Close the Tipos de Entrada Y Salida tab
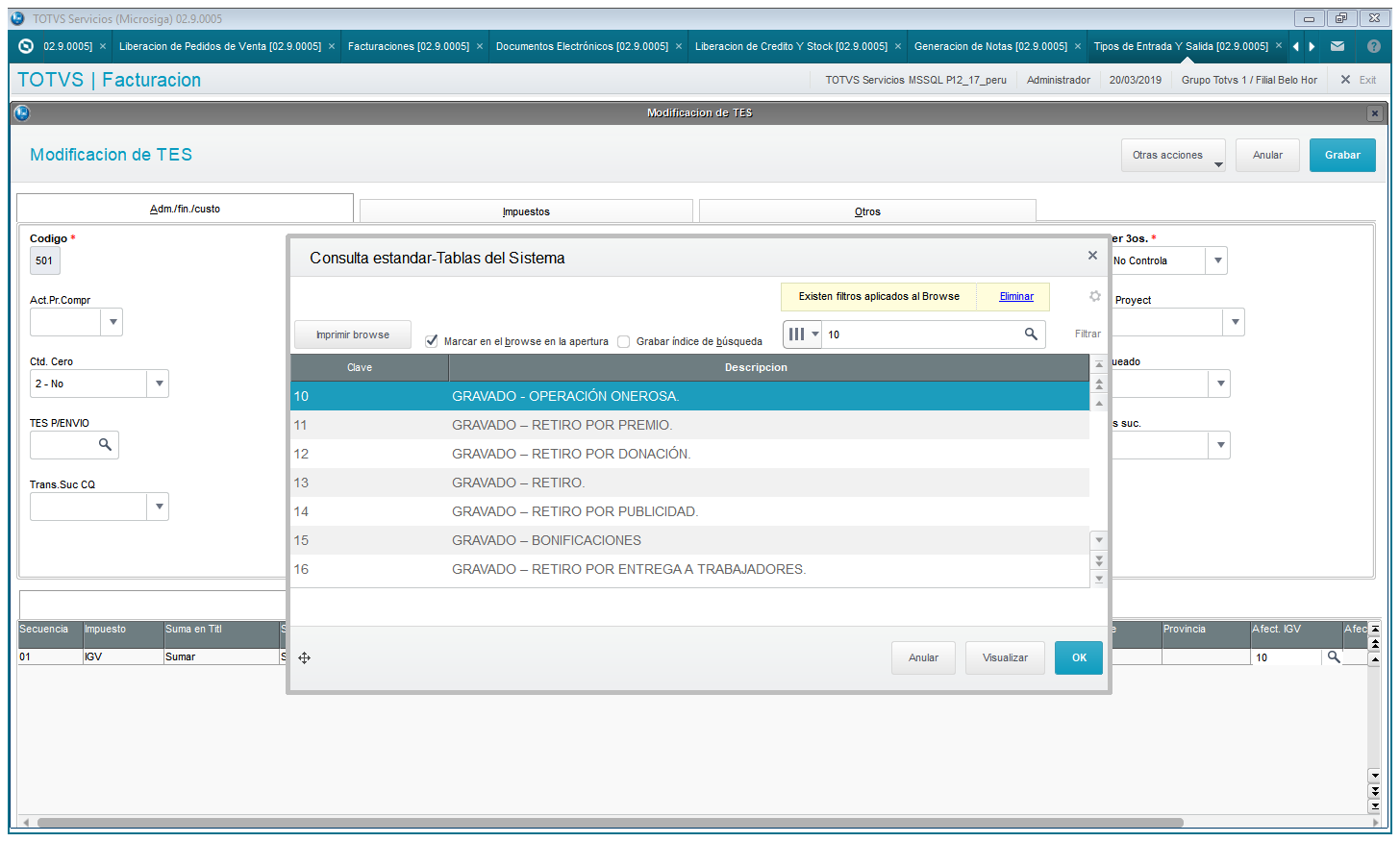 pos(1279,46)
